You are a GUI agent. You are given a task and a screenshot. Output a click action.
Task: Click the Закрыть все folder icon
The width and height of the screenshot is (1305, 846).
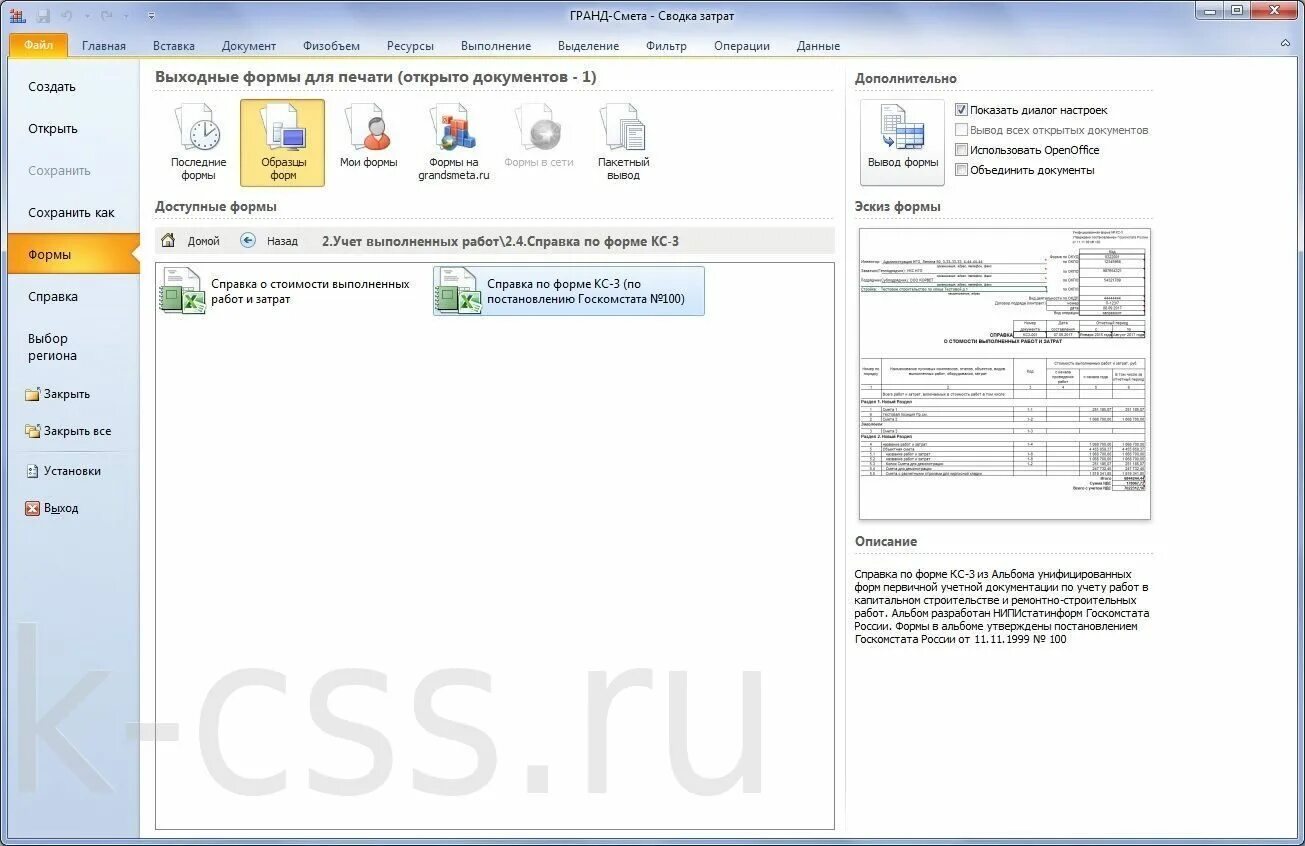coord(32,431)
